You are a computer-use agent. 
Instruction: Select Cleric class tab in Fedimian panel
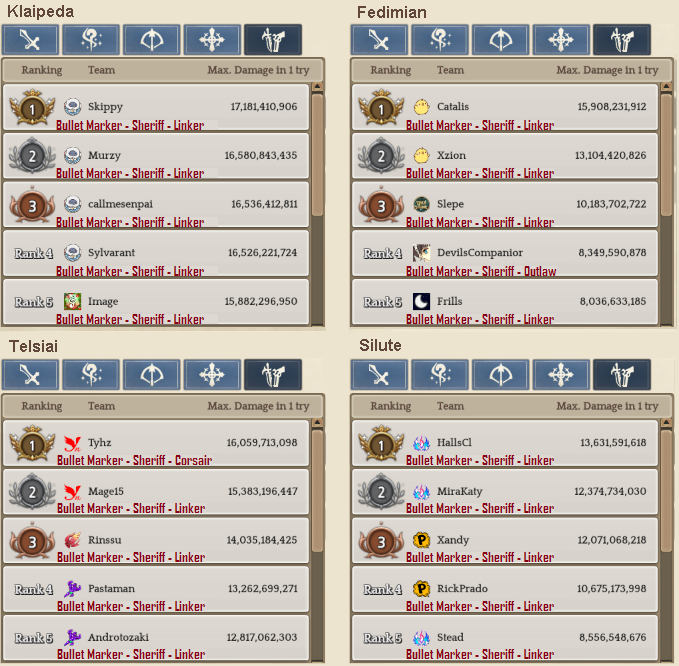tap(561, 40)
